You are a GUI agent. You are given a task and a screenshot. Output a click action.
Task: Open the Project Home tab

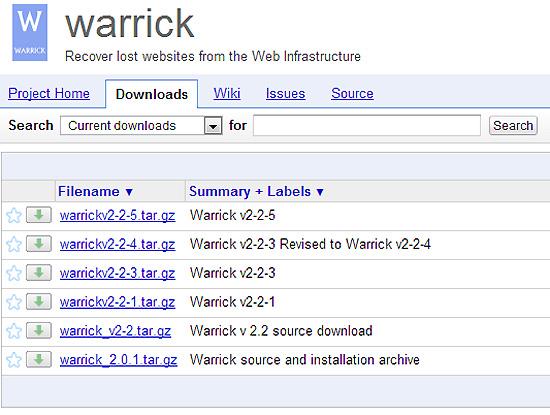point(49,94)
